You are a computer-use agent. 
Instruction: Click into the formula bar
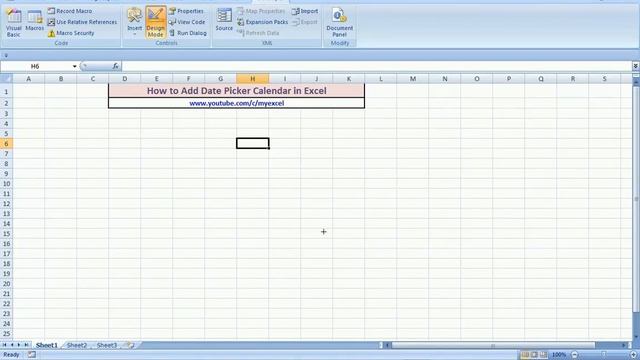[x=376, y=66]
